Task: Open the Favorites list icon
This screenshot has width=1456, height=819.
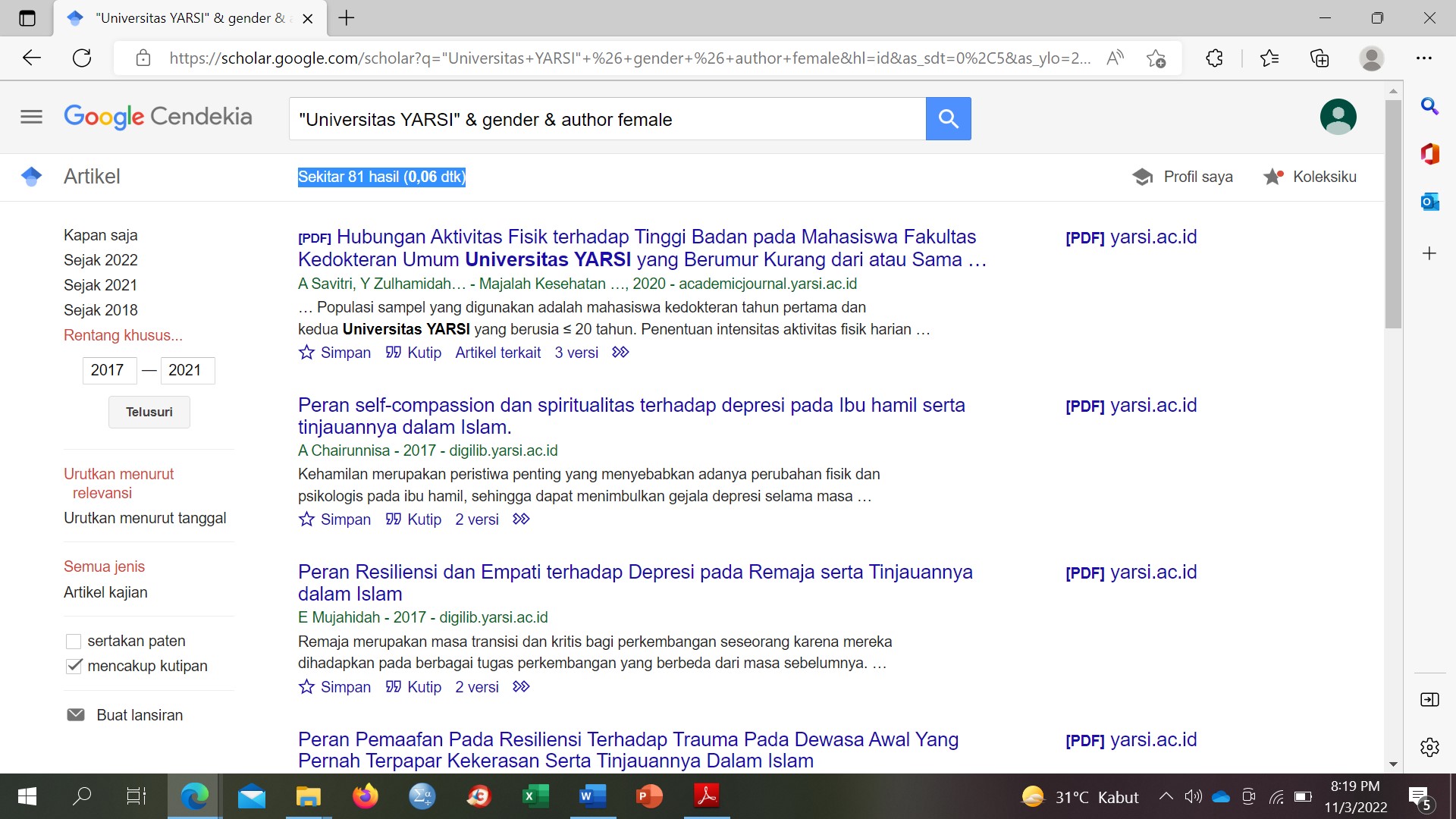Action: point(1269,58)
